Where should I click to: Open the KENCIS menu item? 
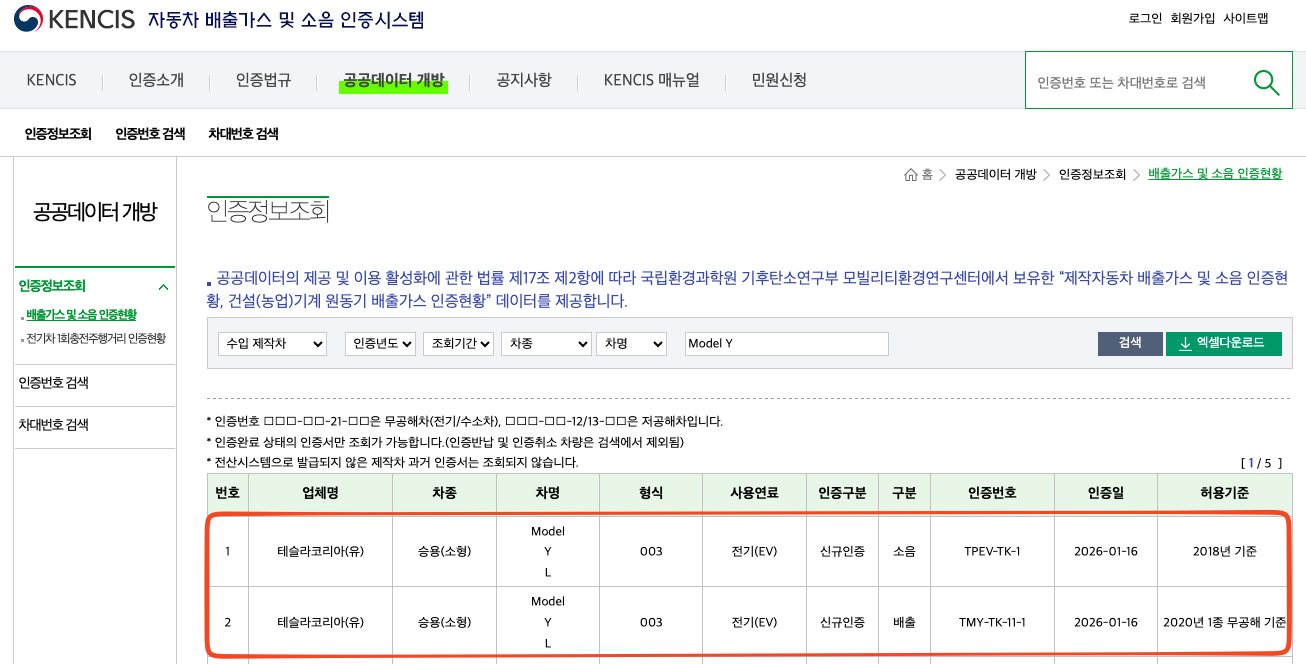tap(52, 80)
